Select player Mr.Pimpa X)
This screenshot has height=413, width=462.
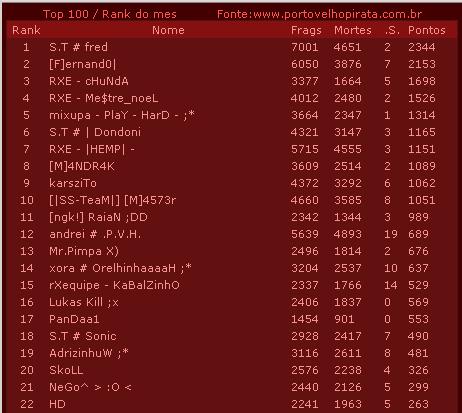point(84,251)
